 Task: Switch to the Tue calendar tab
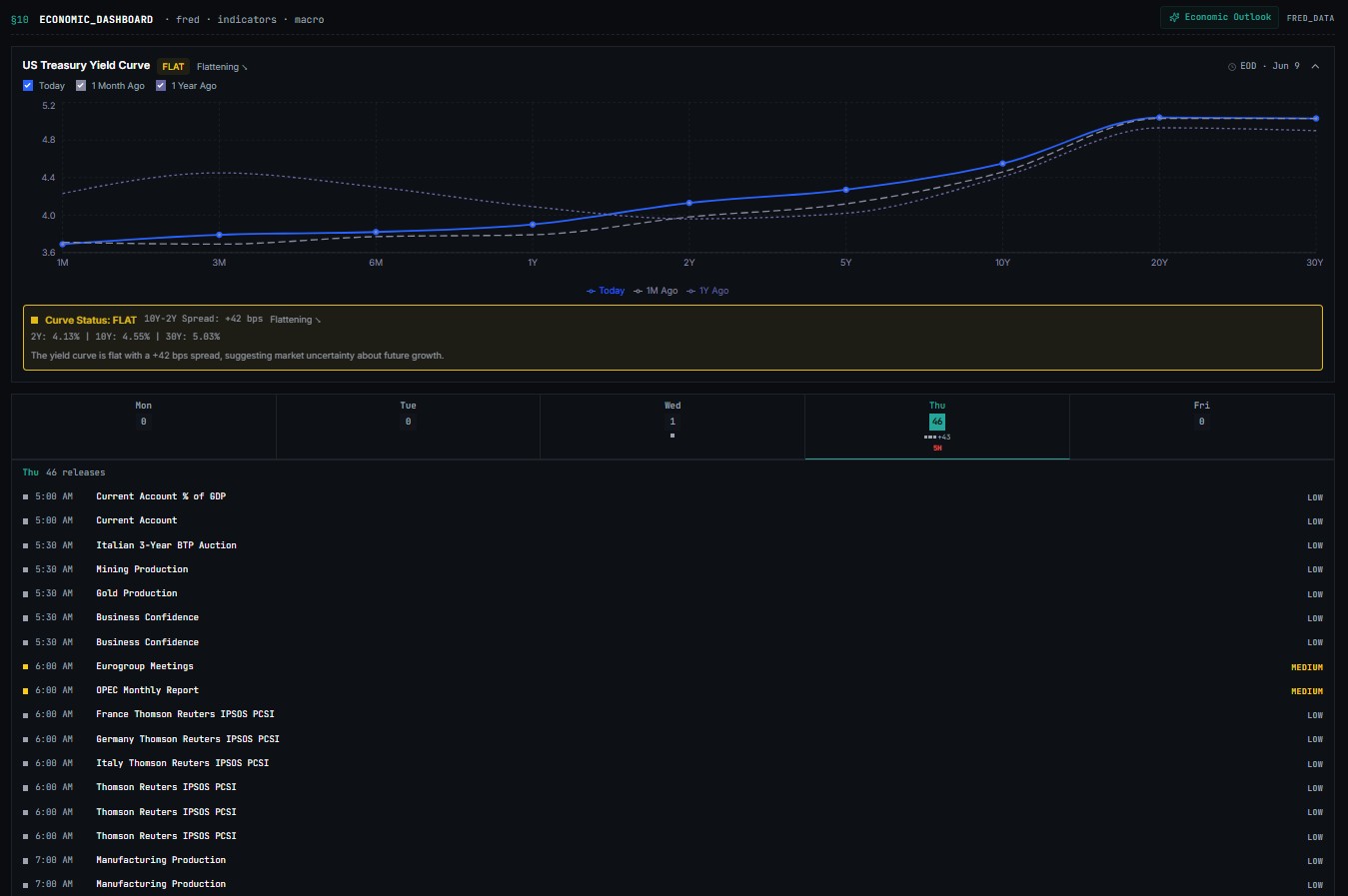click(408, 427)
